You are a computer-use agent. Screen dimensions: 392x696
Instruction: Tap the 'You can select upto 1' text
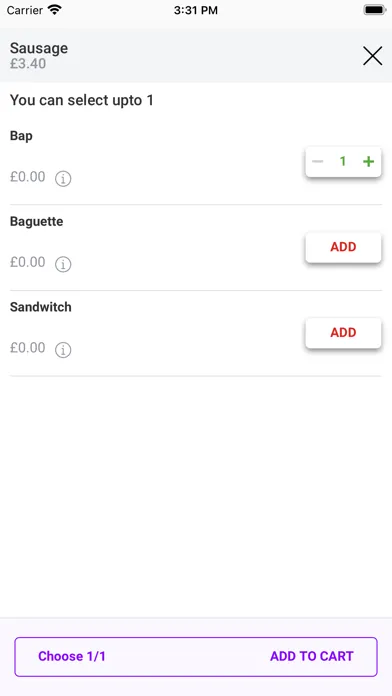pos(82,100)
